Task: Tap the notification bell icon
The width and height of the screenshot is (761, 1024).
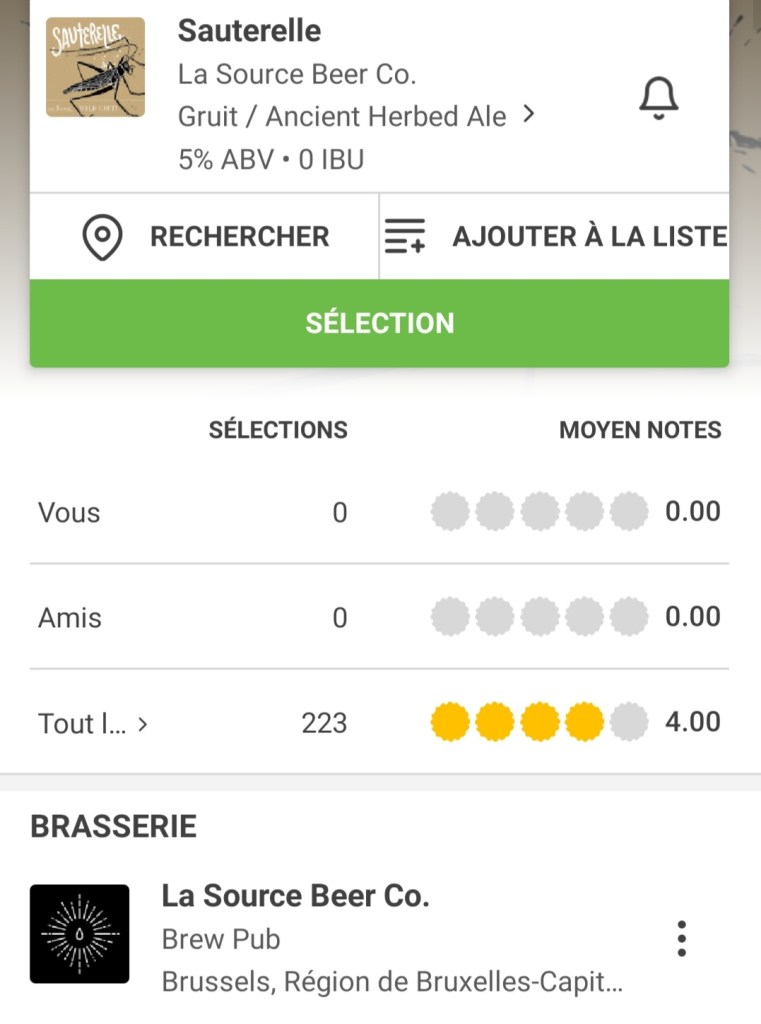Action: 658,98
